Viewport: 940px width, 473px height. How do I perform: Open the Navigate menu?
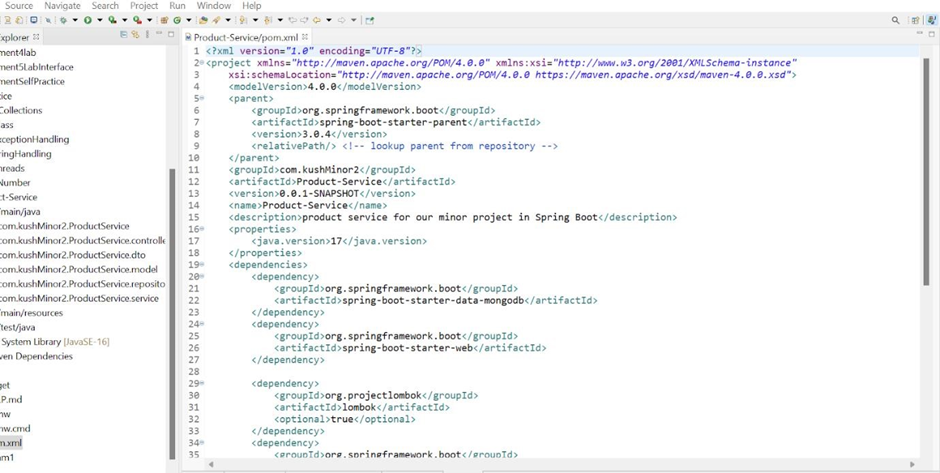62,6
